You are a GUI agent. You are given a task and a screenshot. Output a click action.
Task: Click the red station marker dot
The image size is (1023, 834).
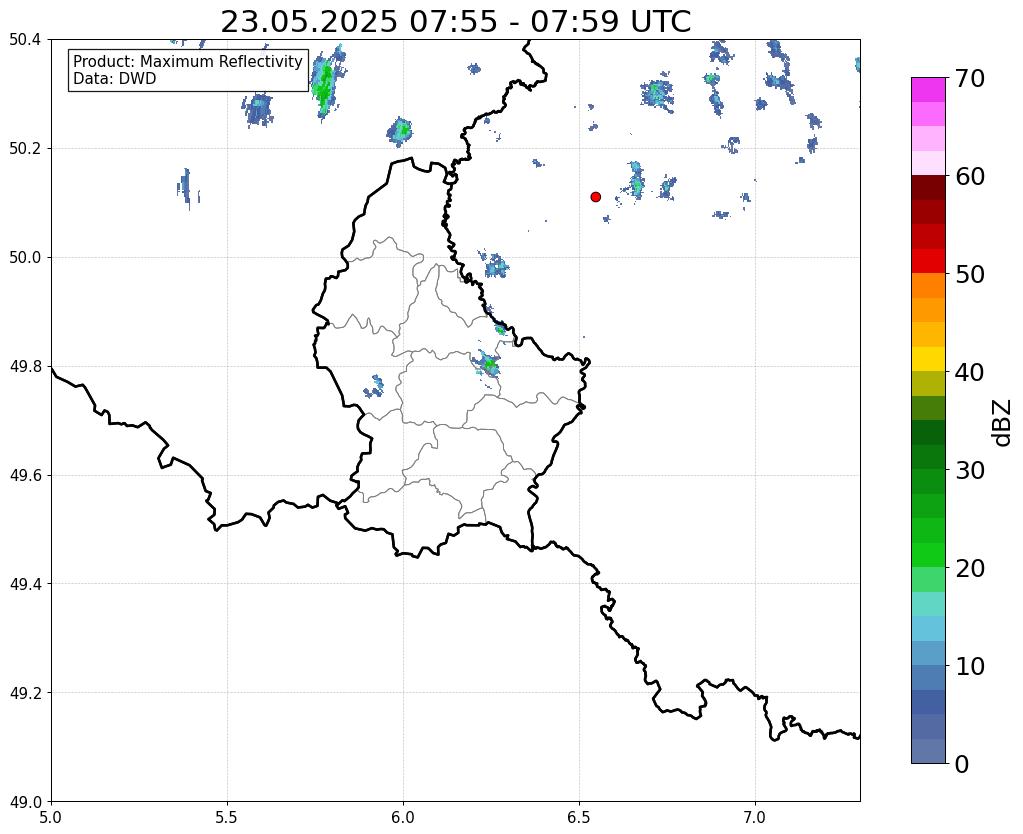coord(595,196)
